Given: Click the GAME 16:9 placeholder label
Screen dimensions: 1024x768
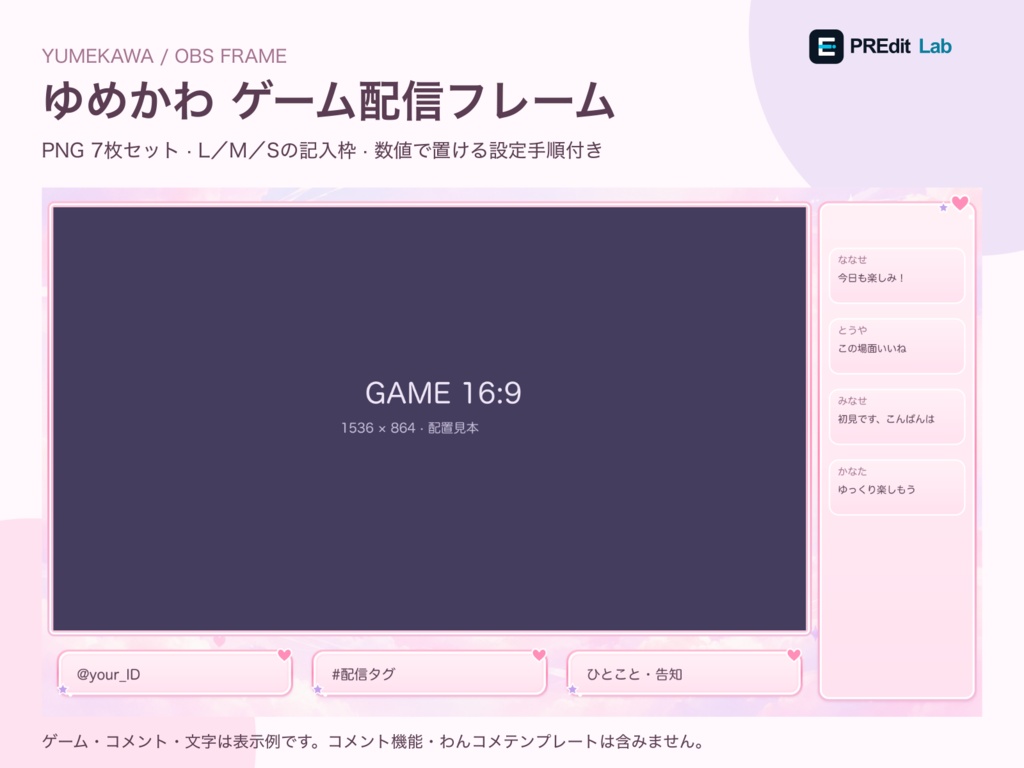Looking at the screenshot, I should tap(443, 392).
